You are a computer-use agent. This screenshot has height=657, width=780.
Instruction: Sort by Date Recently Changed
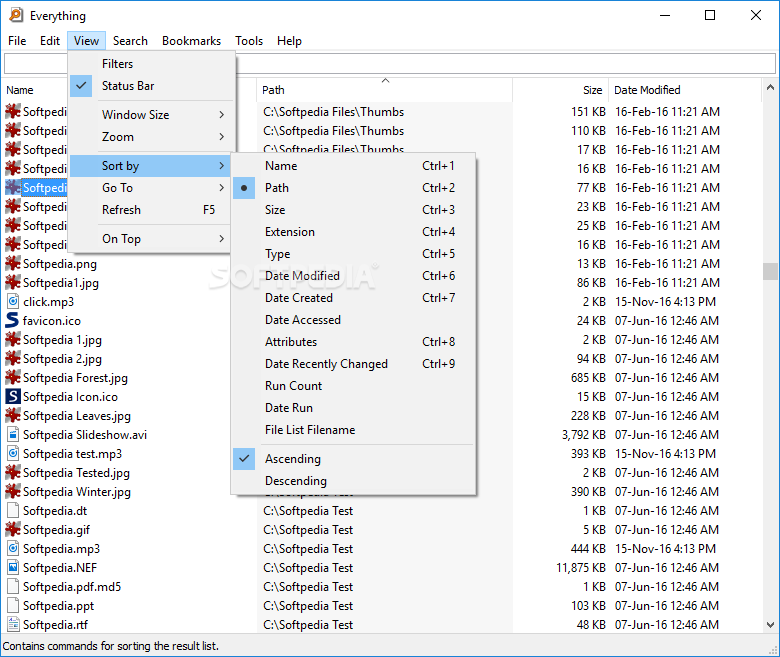353,364
